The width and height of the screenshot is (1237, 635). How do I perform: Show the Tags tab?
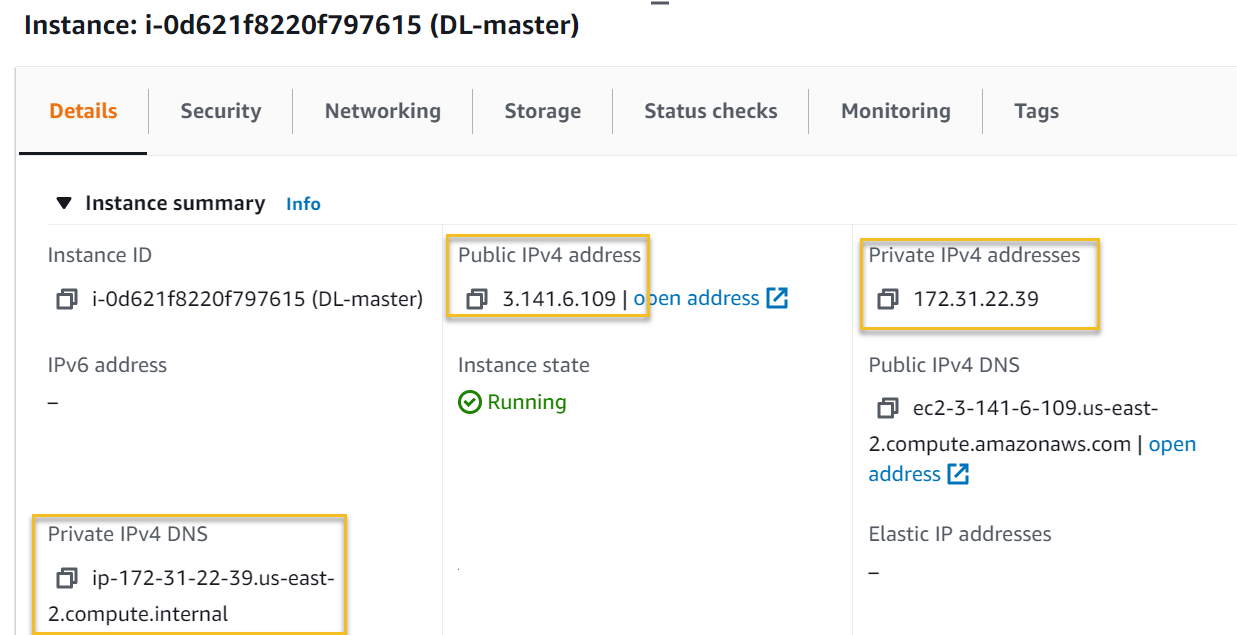(x=1035, y=111)
